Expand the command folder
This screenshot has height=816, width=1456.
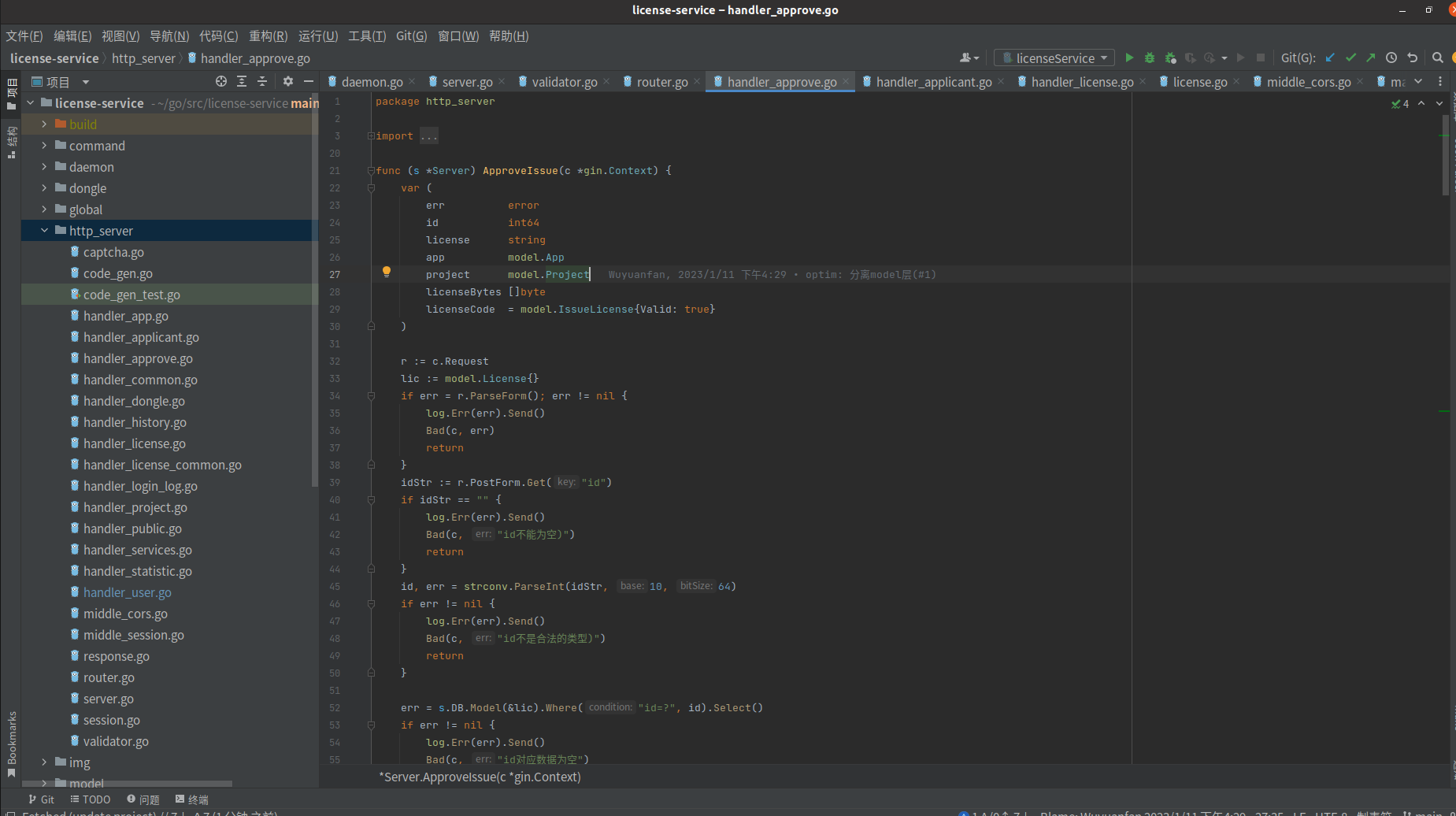pyautogui.click(x=44, y=146)
